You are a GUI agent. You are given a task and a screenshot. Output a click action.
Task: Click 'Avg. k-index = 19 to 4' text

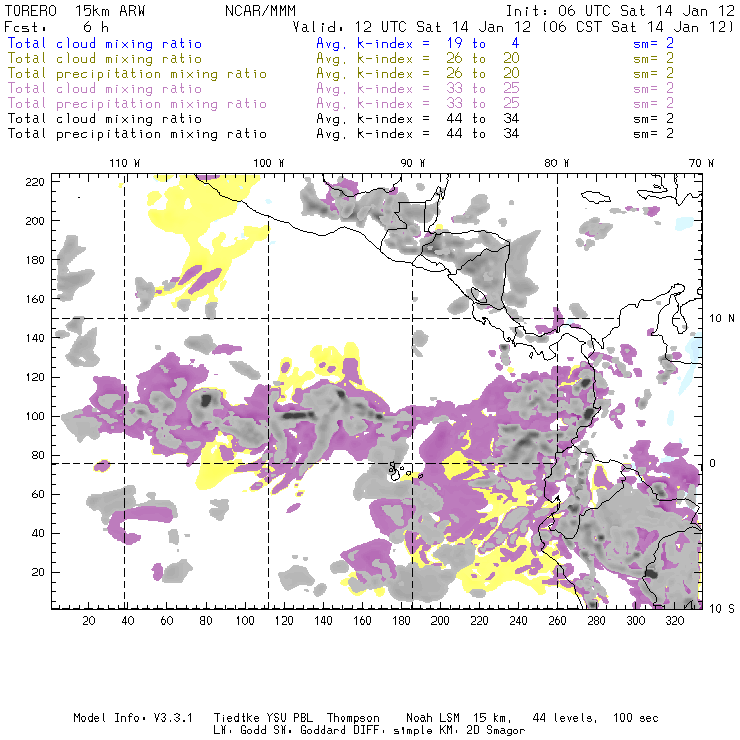[x=418, y=44]
